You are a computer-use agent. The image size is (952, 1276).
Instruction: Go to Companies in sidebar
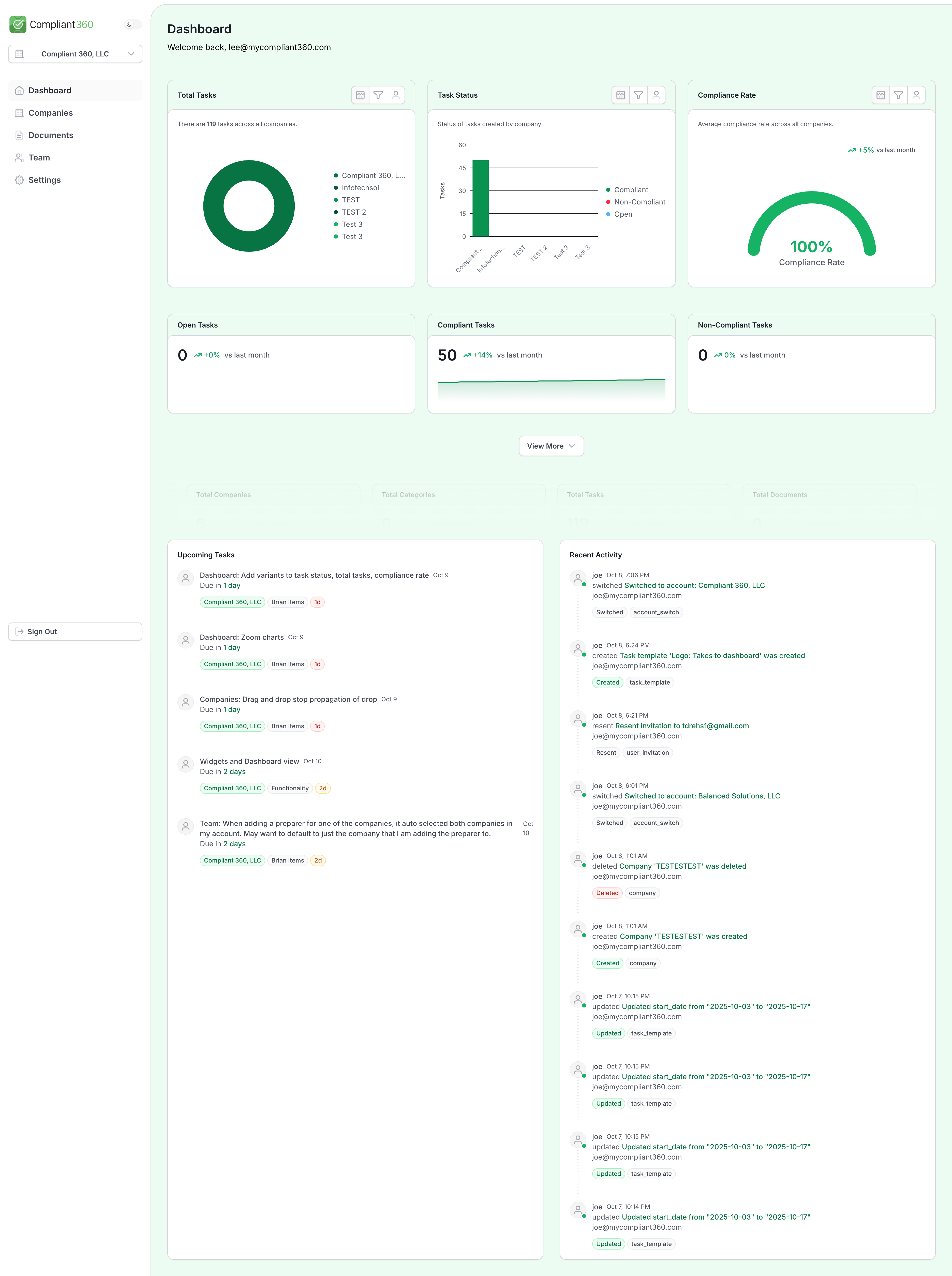click(75, 113)
